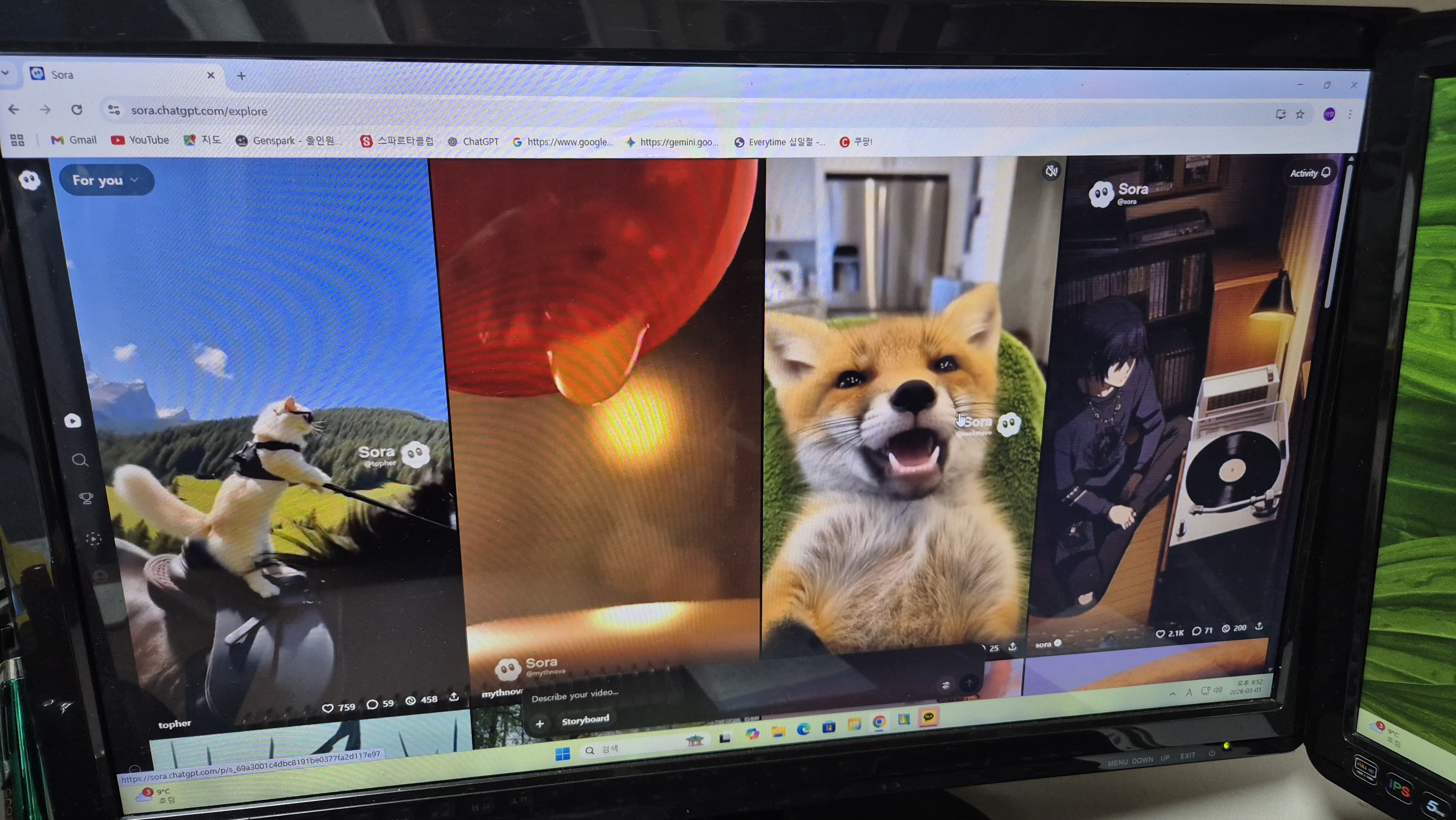Open the topher profile name
Image resolution: width=1456 pixels, height=820 pixels.
tap(174, 725)
